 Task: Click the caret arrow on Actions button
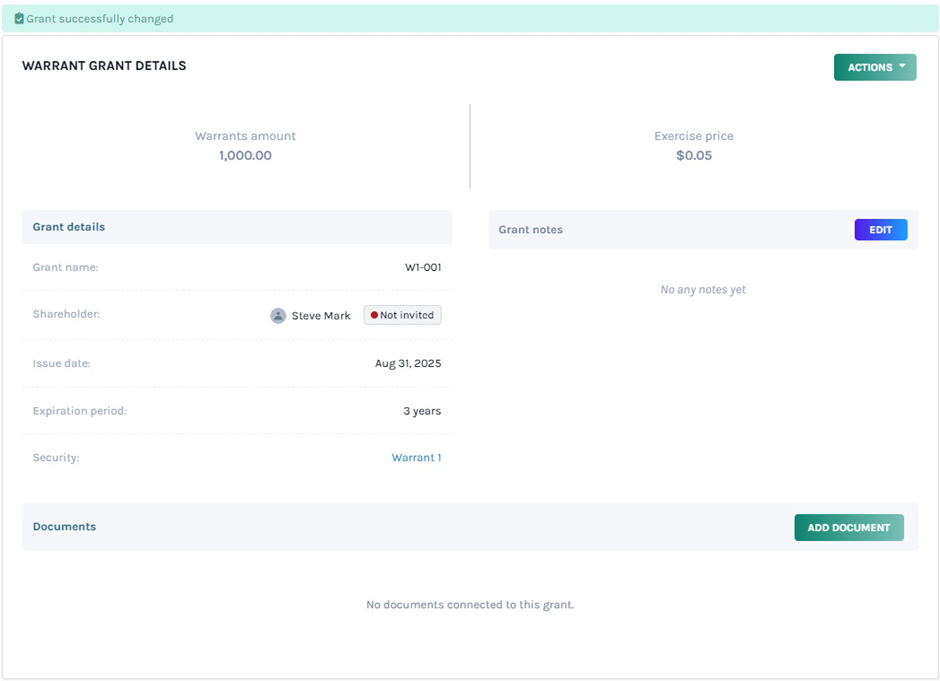pos(902,66)
